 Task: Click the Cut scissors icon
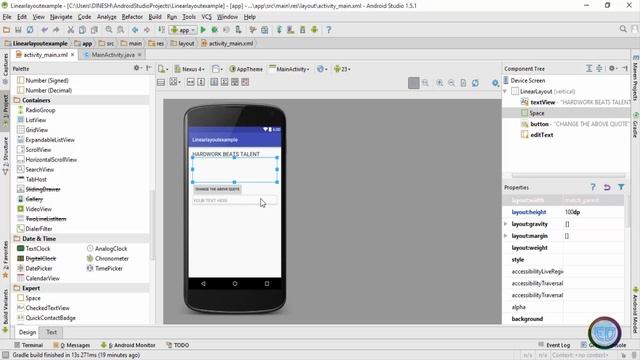click(x=70, y=30)
